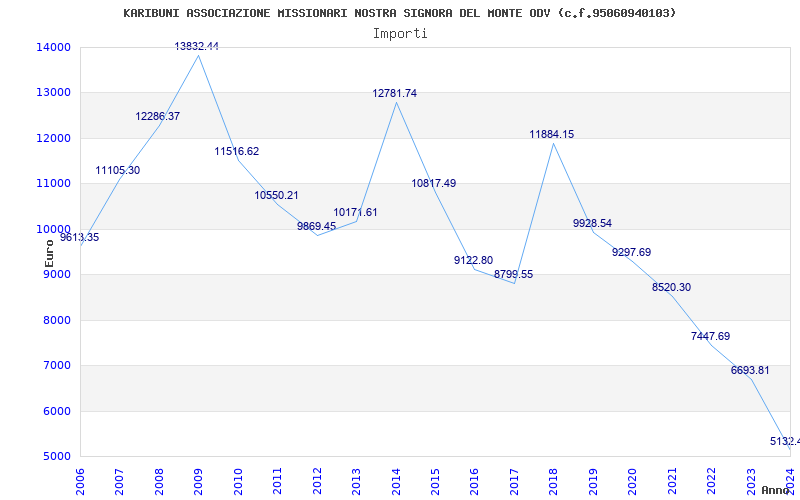Click the x-axis year 2017
This screenshot has height=500, width=800.
(x=514, y=481)
